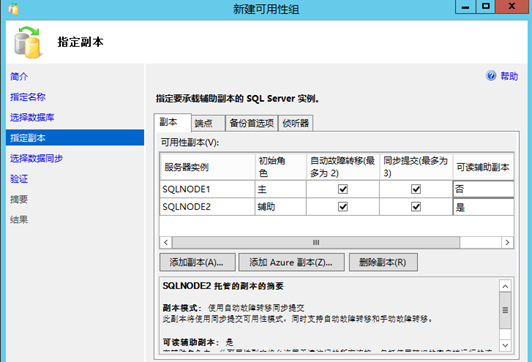Viewport: 532px width, 362px height.
Task: Open the 帮助 link
Action: point(509,76)
